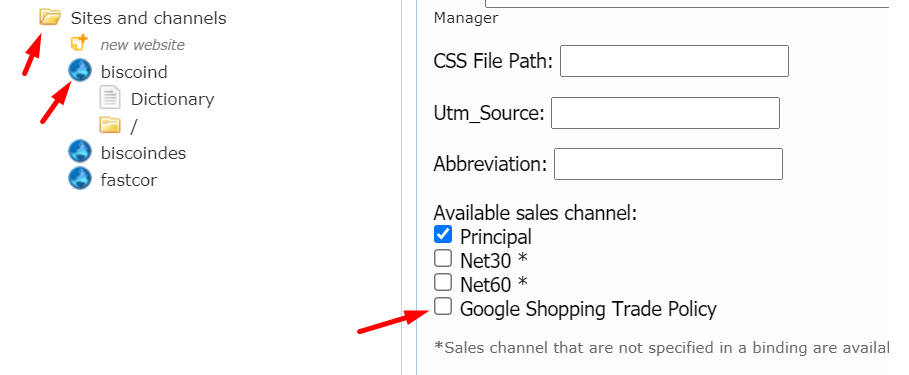Click the new website plus icon
The width and height of the screenshot is (909, 375).
coord(79,43)
